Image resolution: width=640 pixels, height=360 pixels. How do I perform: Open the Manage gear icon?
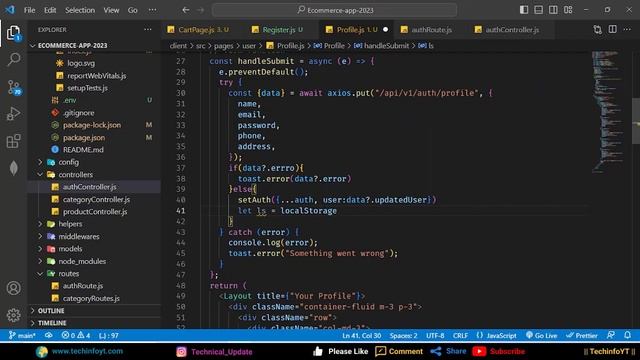(x=13, y=315)
